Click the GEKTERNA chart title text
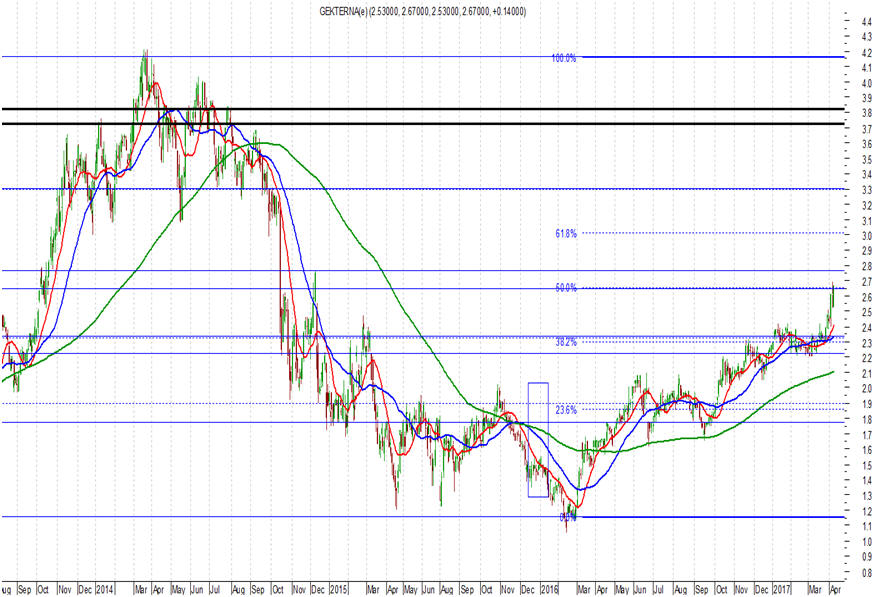876x597 pixels. (422, 11)
